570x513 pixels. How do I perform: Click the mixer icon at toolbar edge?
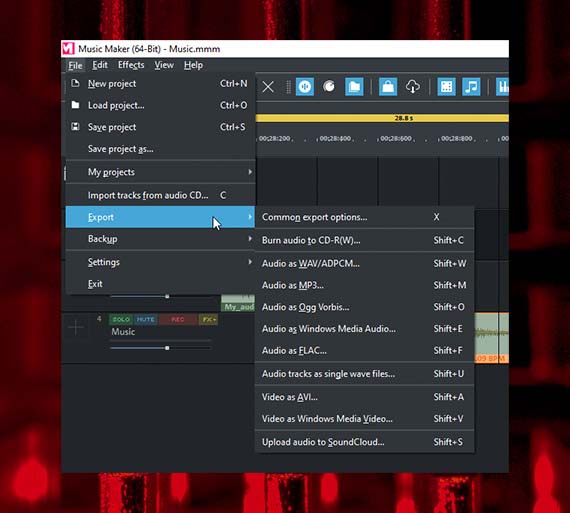click(x=503, y=87)
